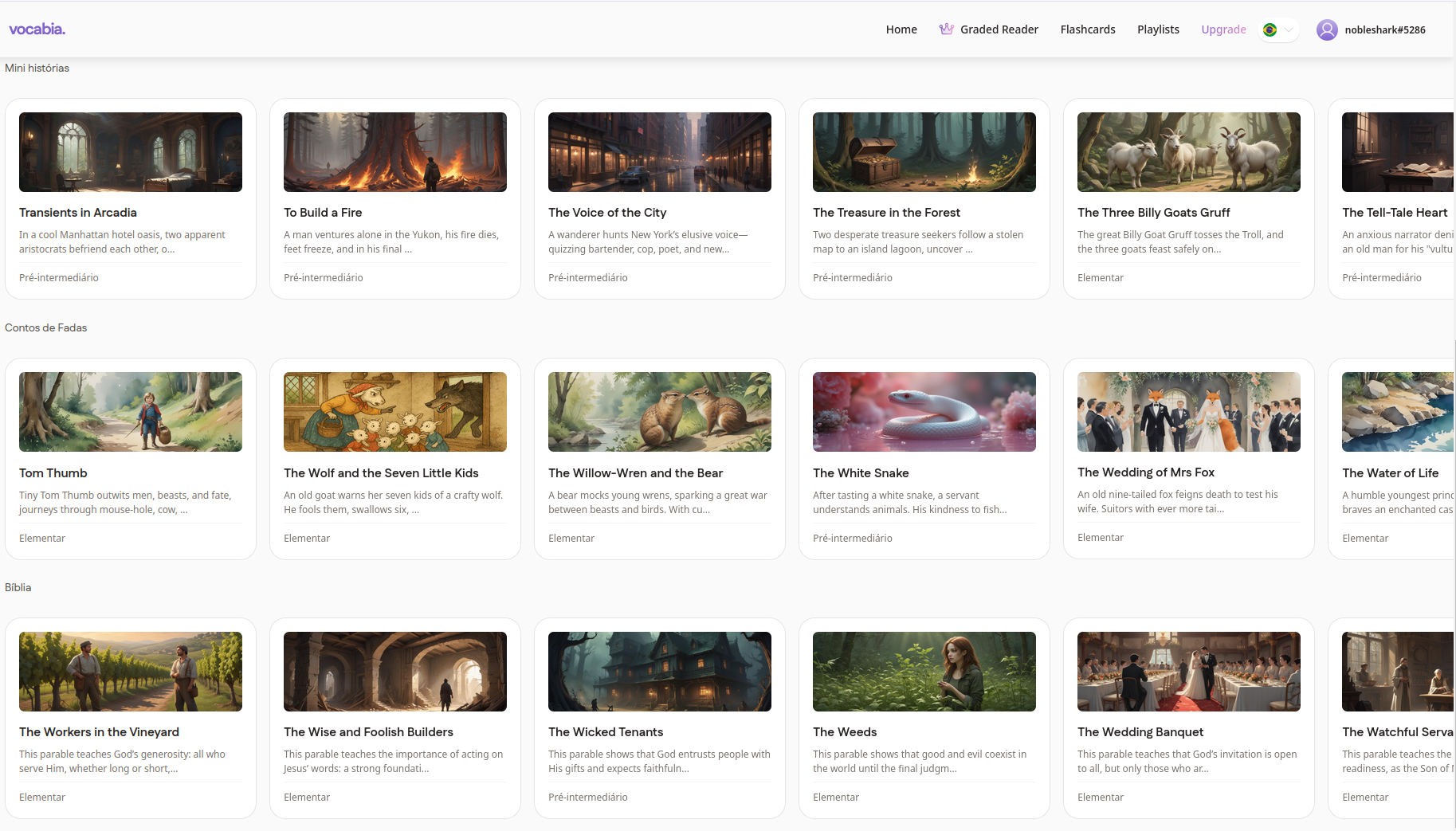Screen dimensions: 1456x831
Task: Open The Wedding of Mrs Fox title
Action: point(1146,472)
